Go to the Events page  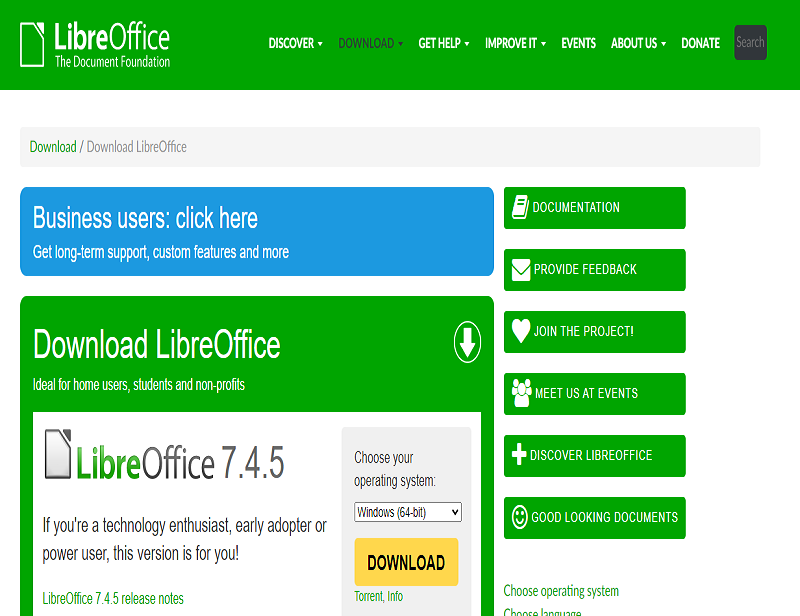579,43
